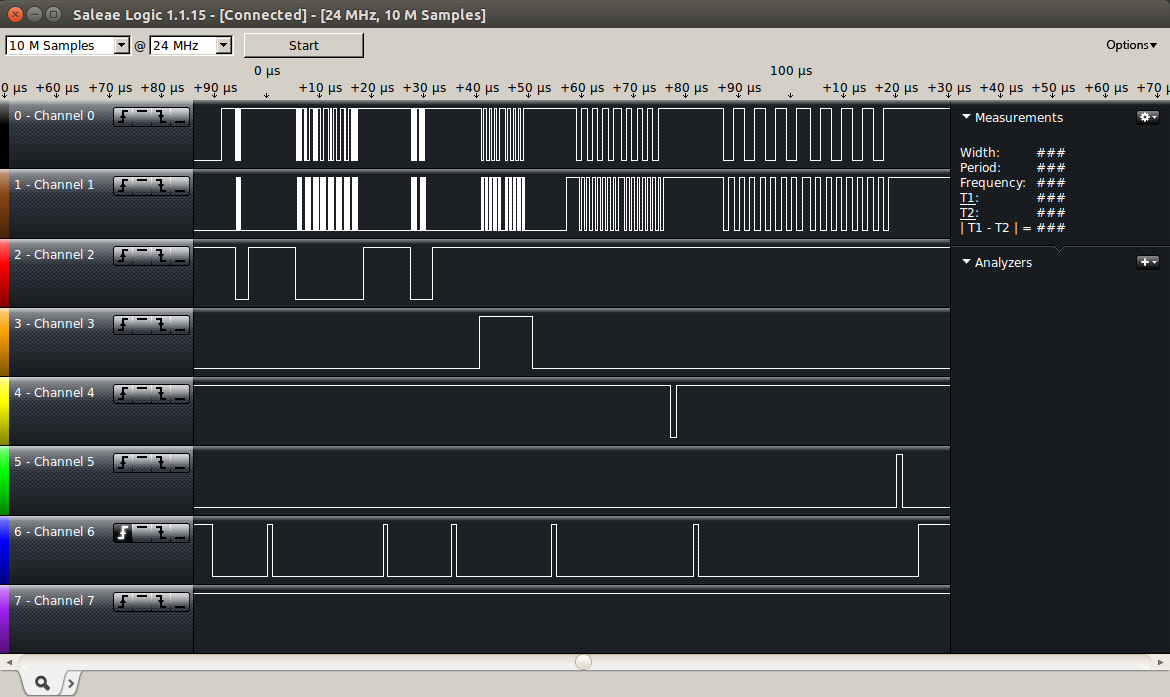The image size is (1170, 697).
Task: Set rising edge trigger on Channel 0
Action: [124, 116]
